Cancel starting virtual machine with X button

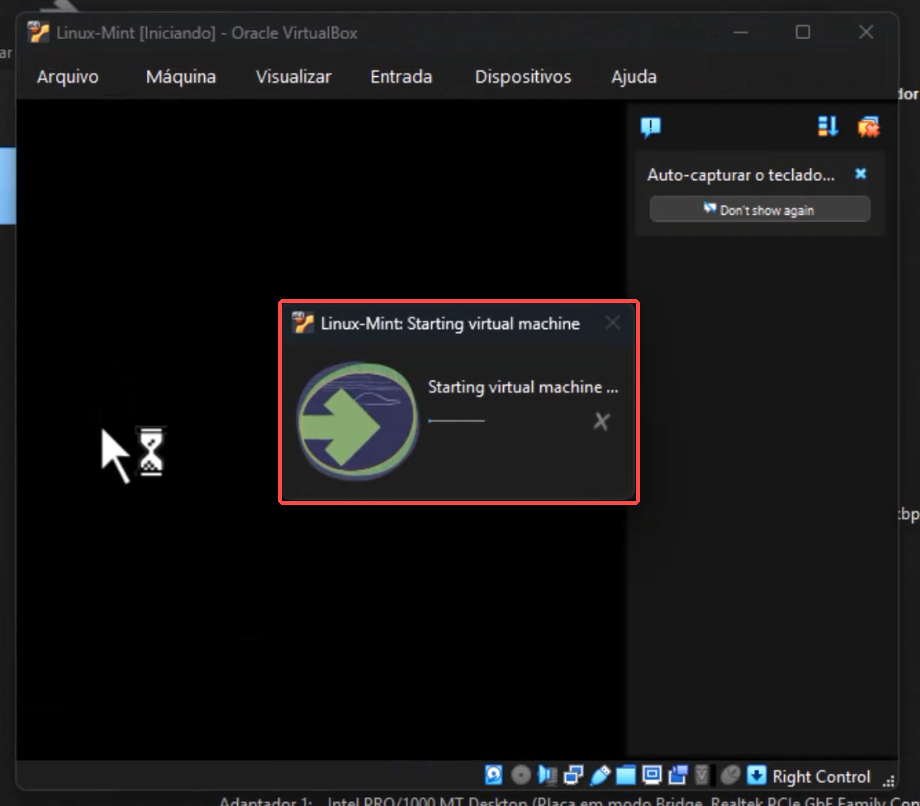pos(601,421)
